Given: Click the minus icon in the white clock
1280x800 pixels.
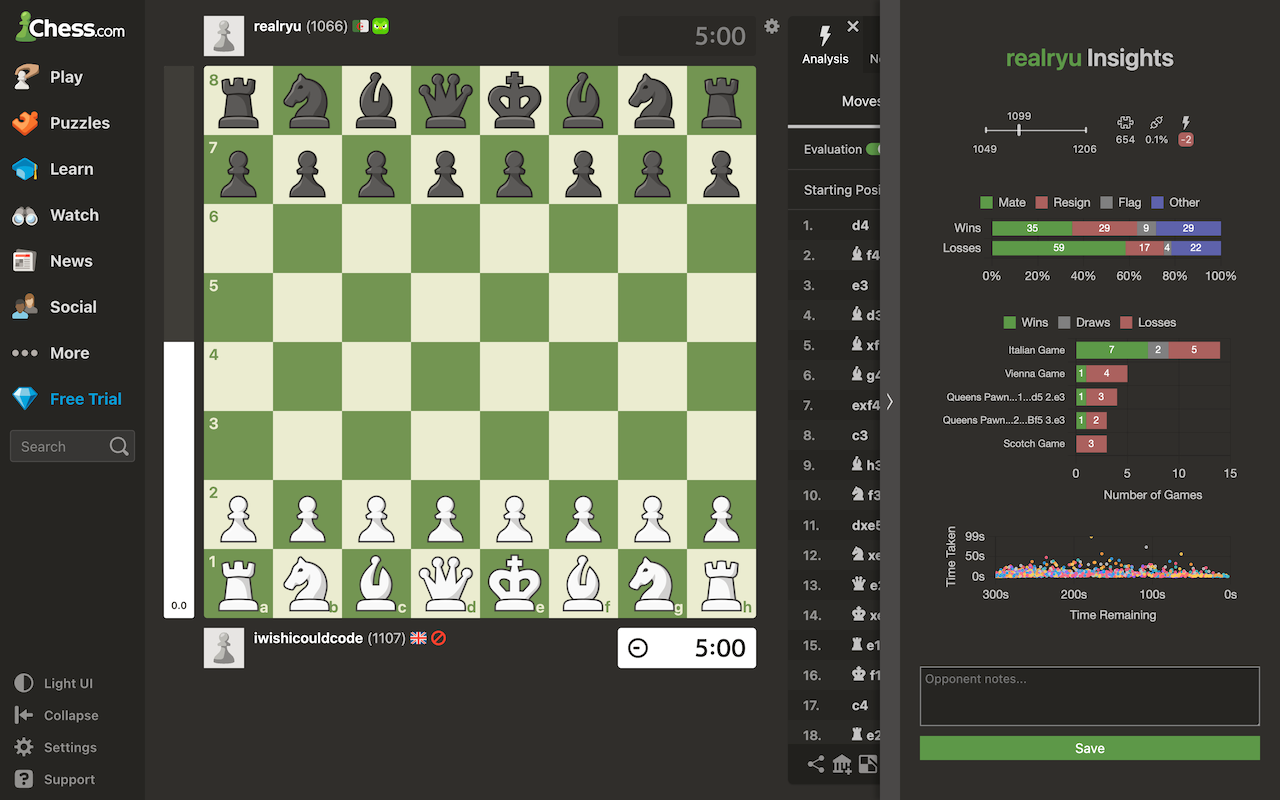Looking at the screenshot, I should click(637, 648).
